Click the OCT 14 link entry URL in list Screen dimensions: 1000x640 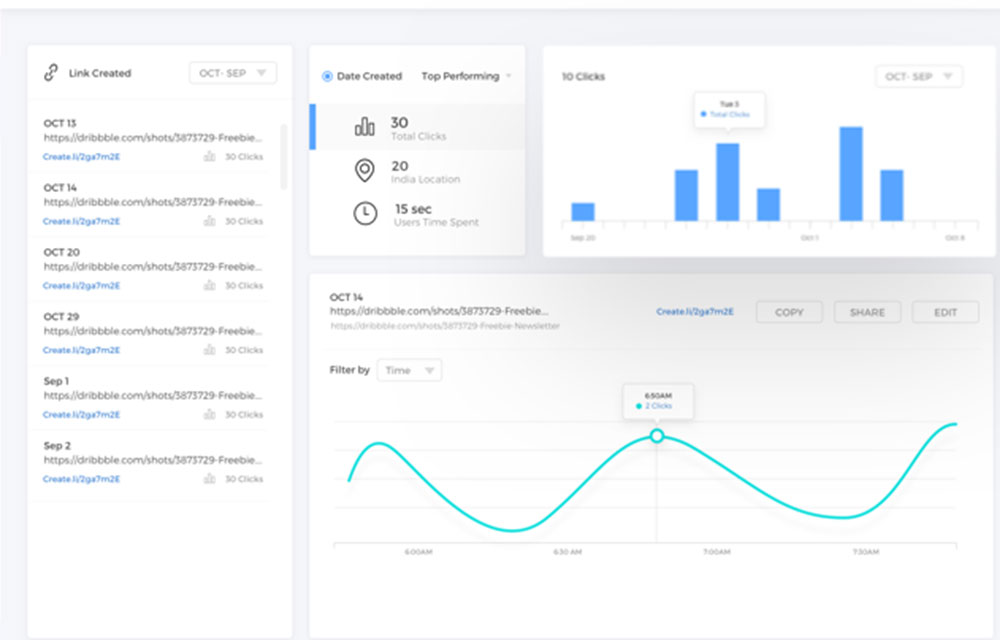point(153,202)
